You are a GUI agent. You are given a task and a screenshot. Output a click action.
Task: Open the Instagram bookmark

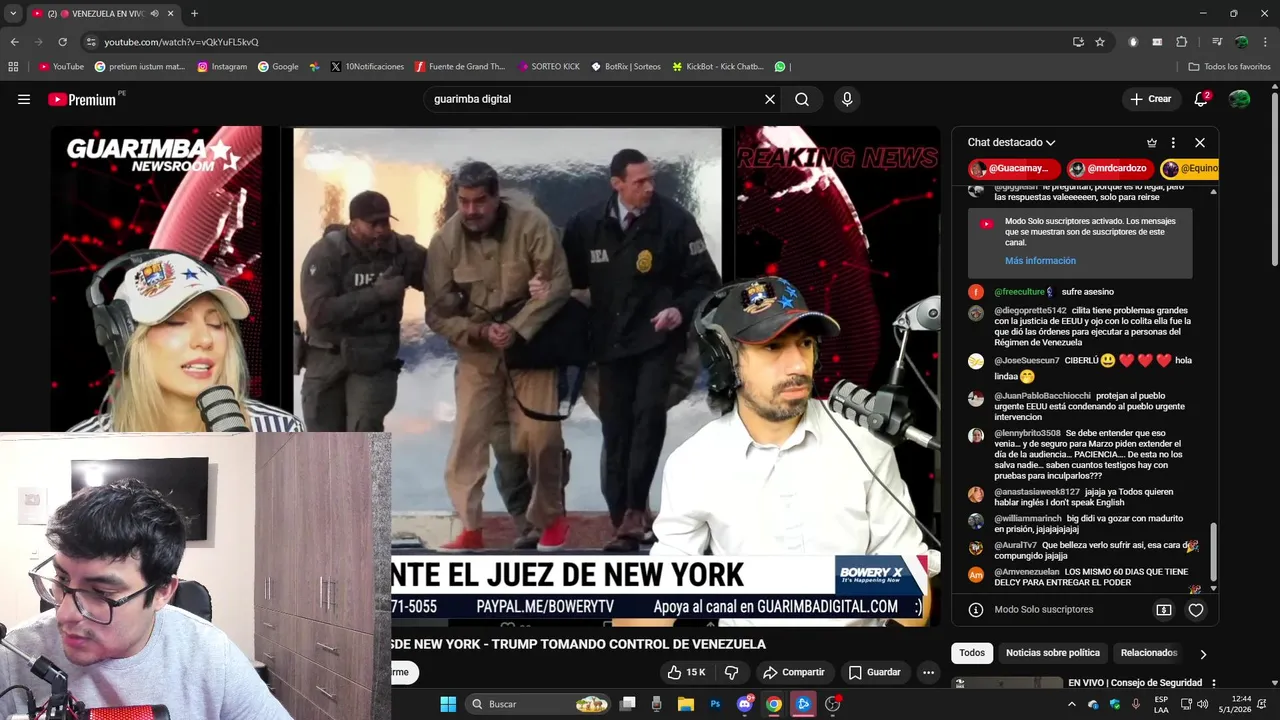click(222, 67)
